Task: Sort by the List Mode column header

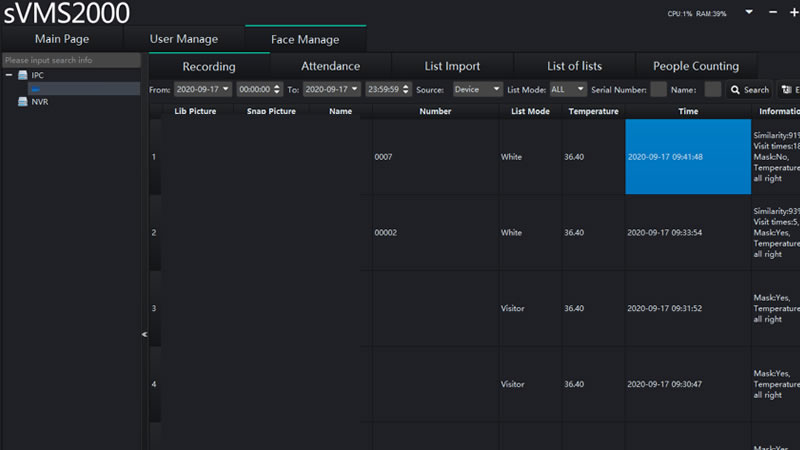Action: point(530,111)
